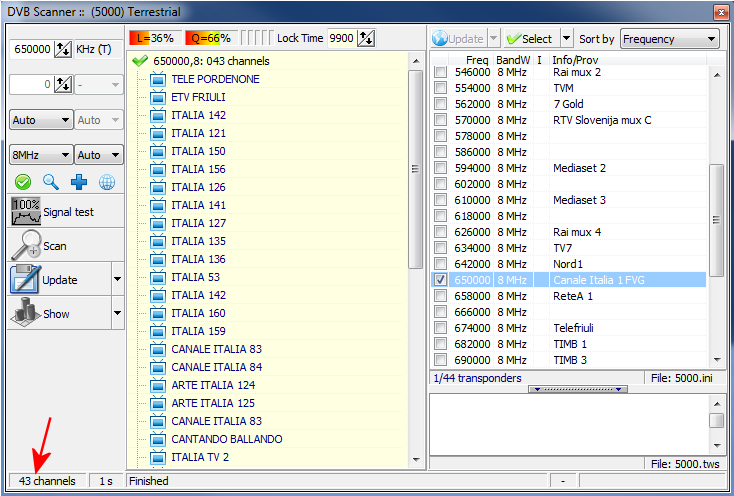
Task: Select the Telefriuli transponder row
Action: tap(568, 328)
